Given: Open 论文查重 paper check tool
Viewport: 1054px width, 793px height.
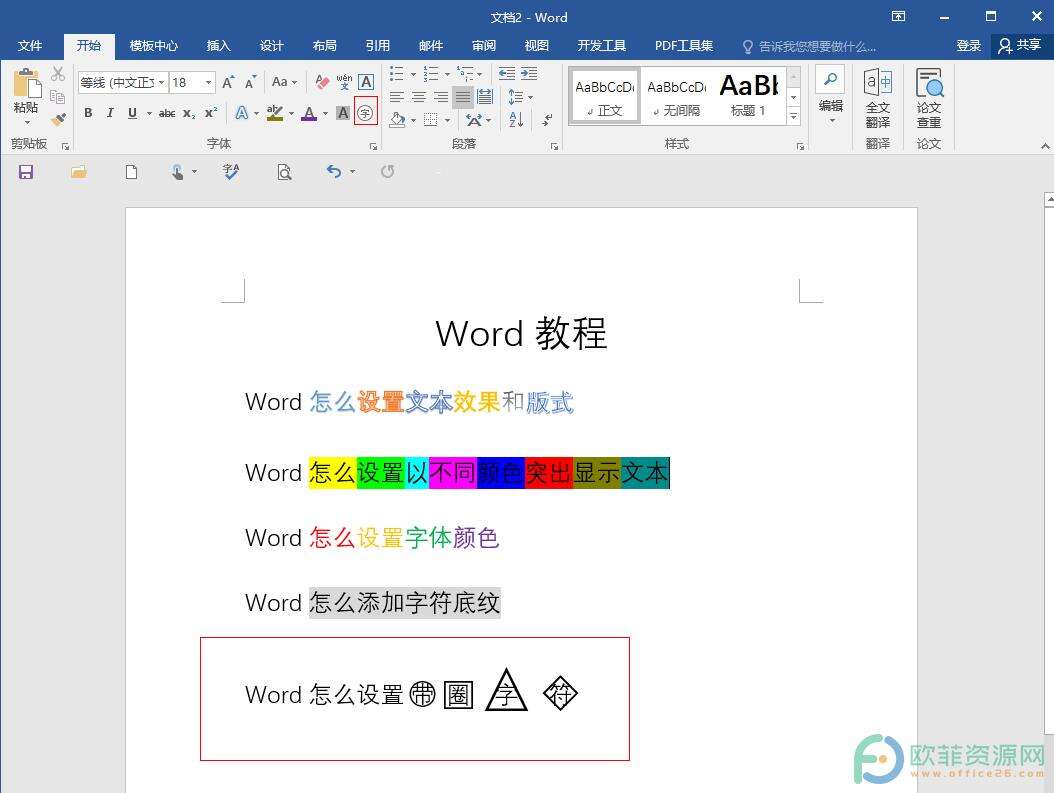Looking at the screenshot, I should [929, 97].
